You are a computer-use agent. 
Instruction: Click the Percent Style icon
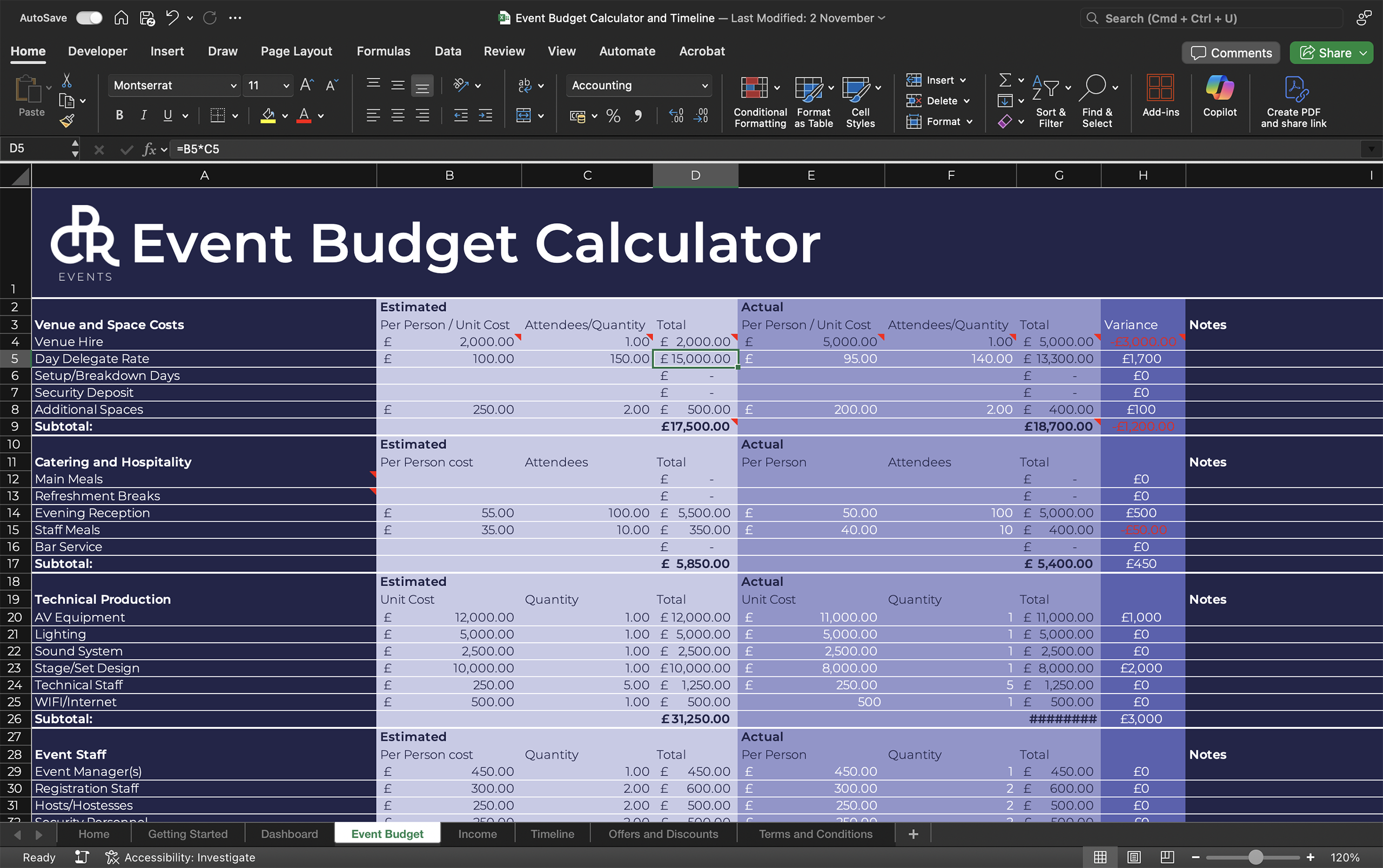click(613, 116)
